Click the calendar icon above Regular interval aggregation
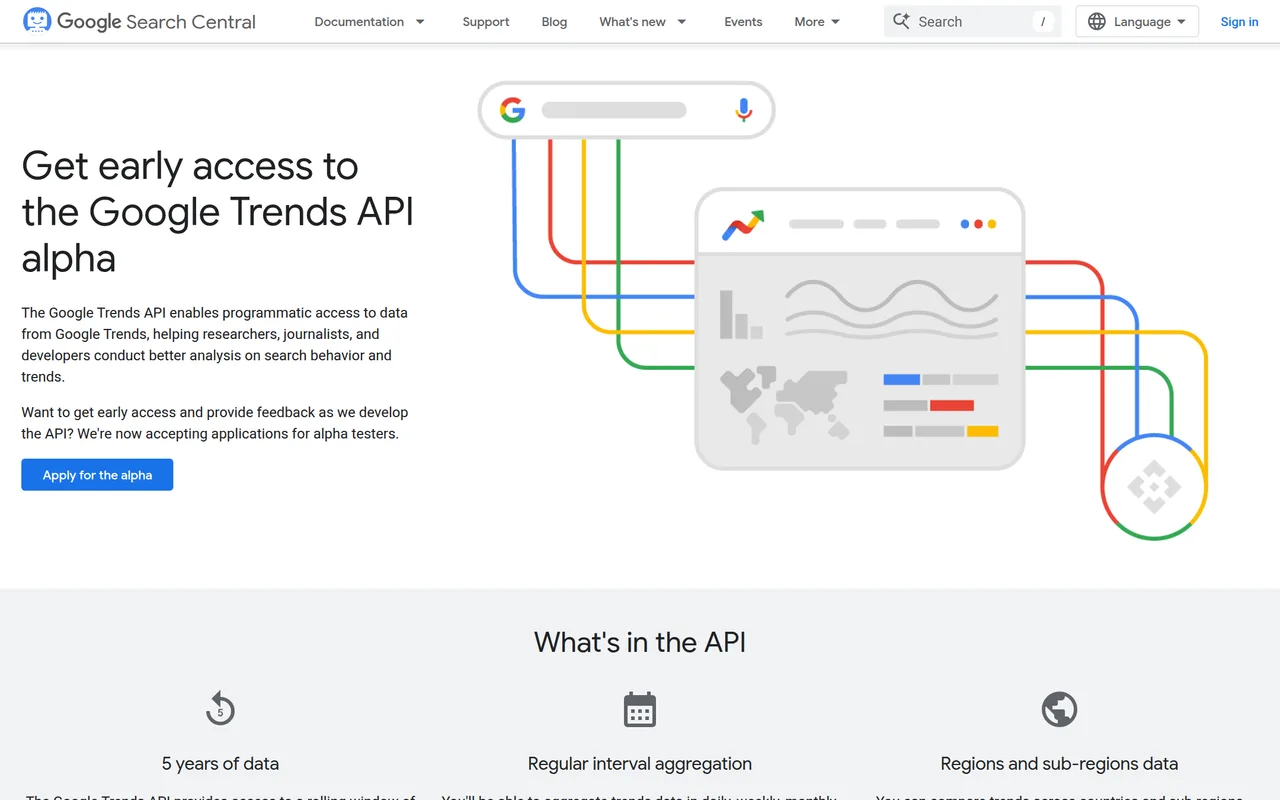This screenshot has width=1280, height=800. click(640, 710)
